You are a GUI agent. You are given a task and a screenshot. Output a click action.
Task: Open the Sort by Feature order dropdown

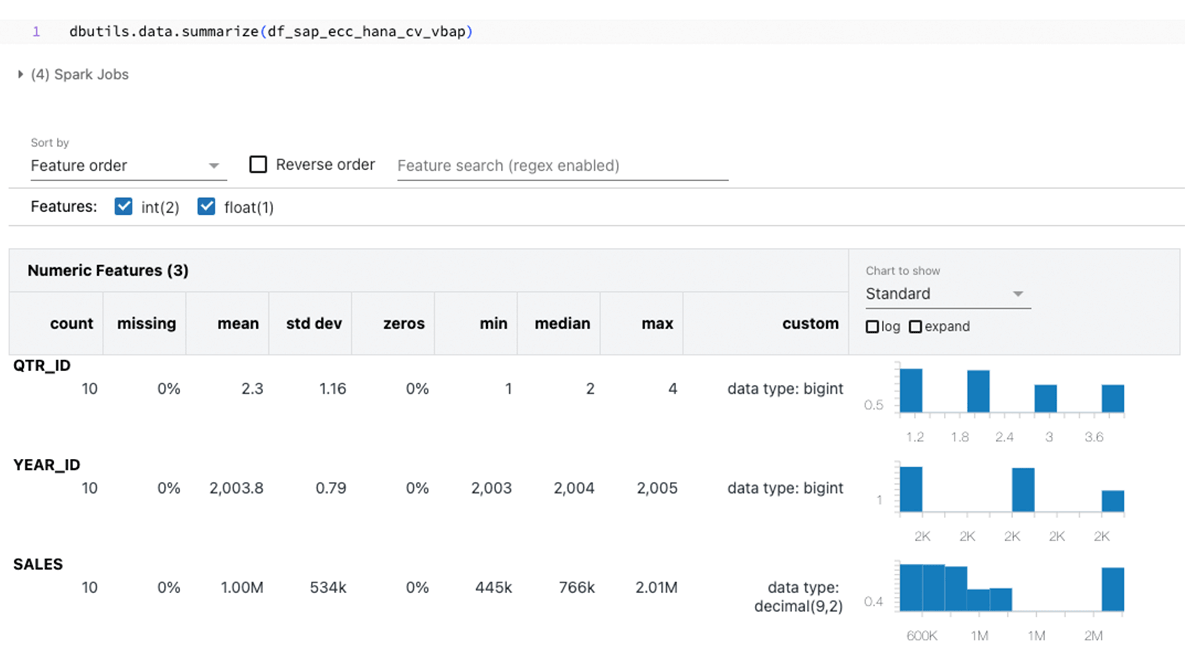pos(127,166)
